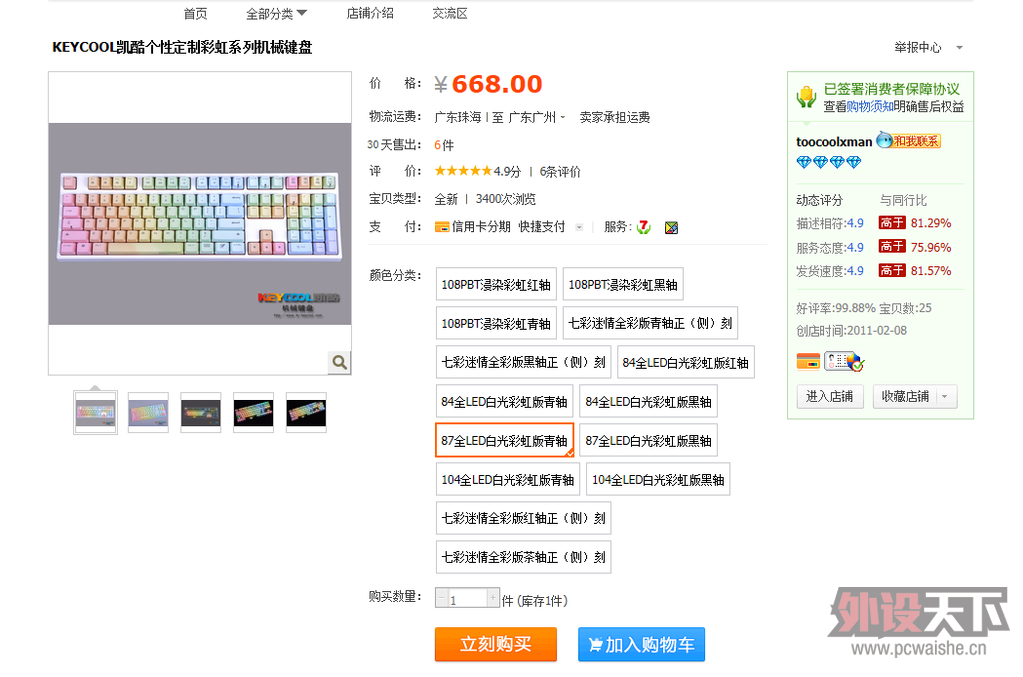Select option 104全LED白光彩虹版黑轴
Screen dimensions: 1023x677
[x=658, y=479]
